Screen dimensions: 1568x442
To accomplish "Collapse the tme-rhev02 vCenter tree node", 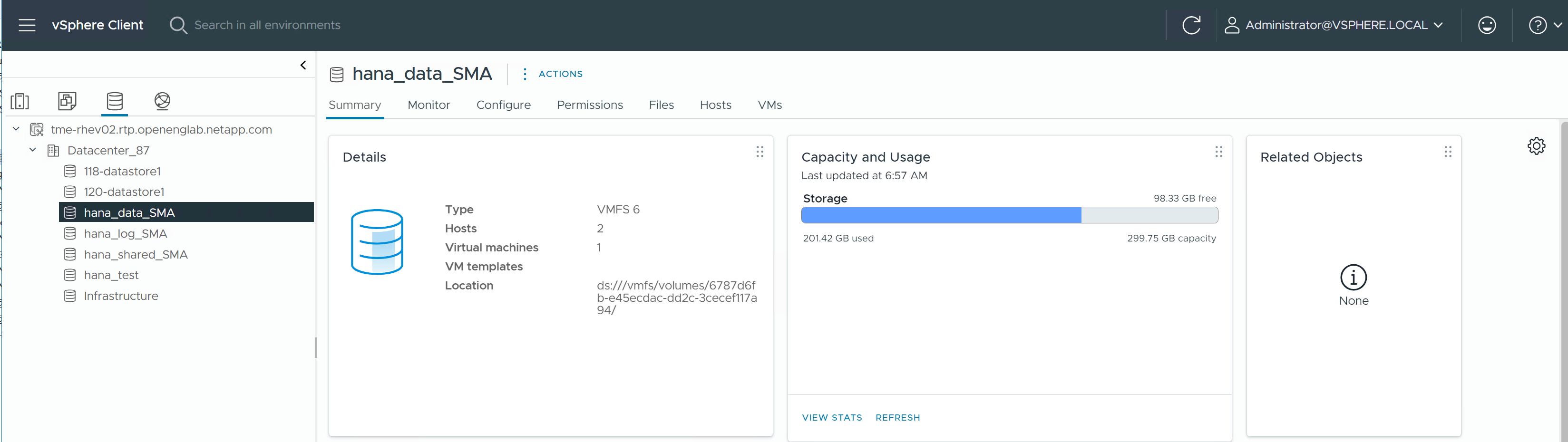I will tap(17, 129).
